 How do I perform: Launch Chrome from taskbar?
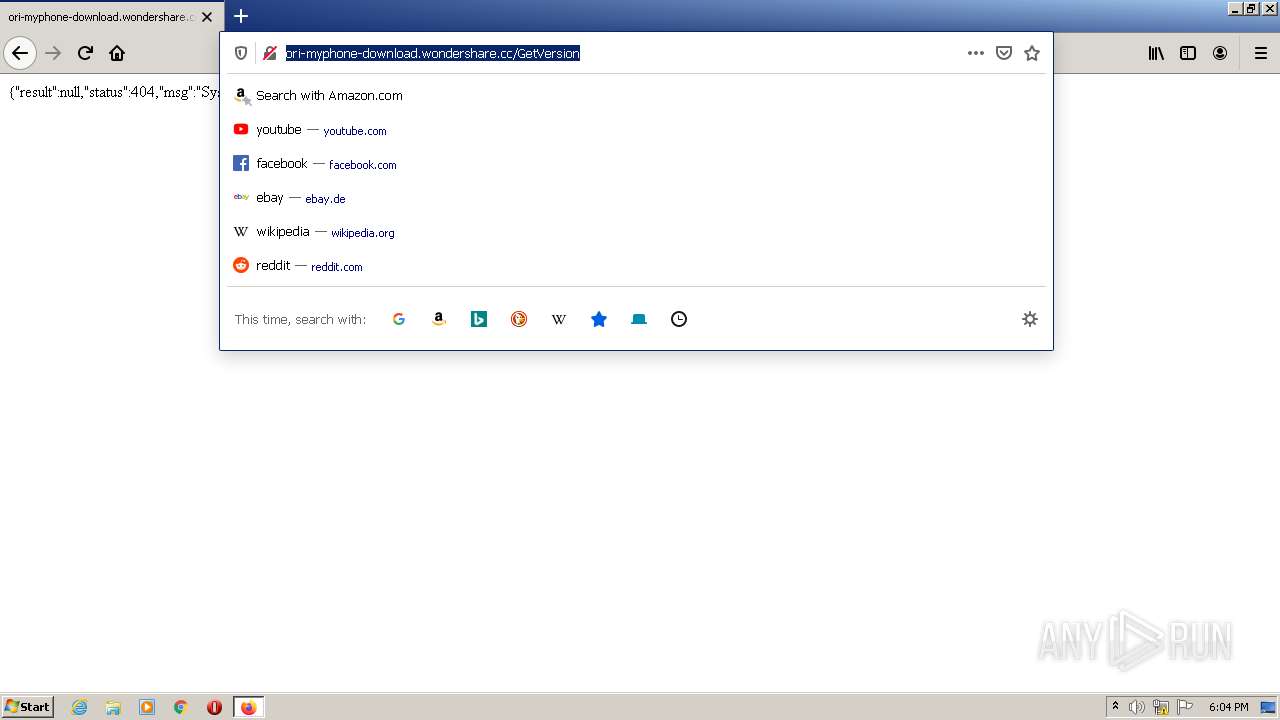181,707
